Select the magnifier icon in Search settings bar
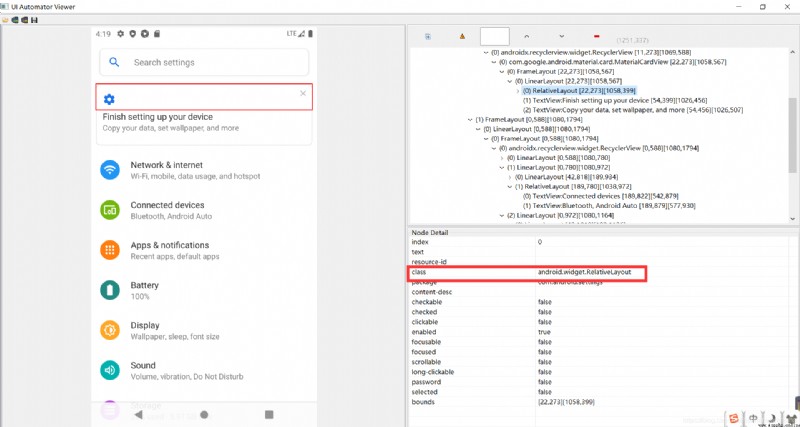 (x=114, y=62)
